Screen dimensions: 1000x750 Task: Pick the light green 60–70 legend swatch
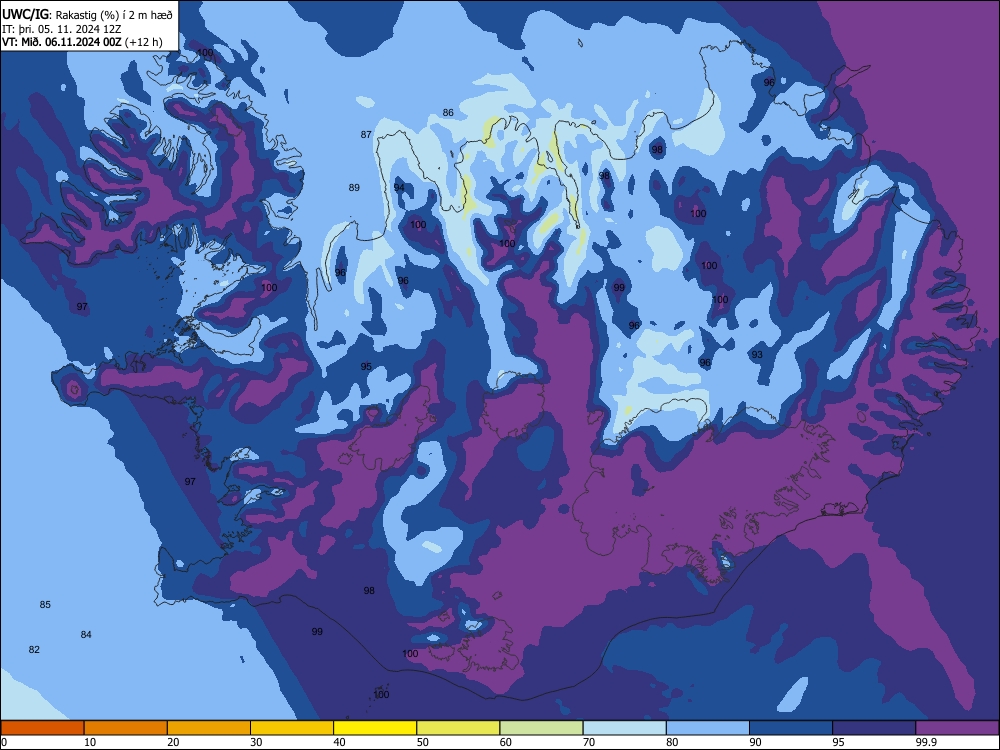click(x=541, y=728)
